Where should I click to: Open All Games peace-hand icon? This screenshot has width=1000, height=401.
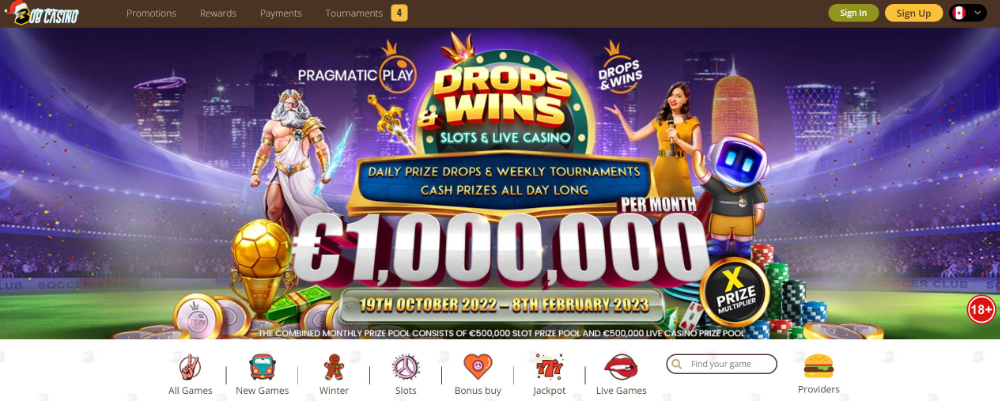190,368
